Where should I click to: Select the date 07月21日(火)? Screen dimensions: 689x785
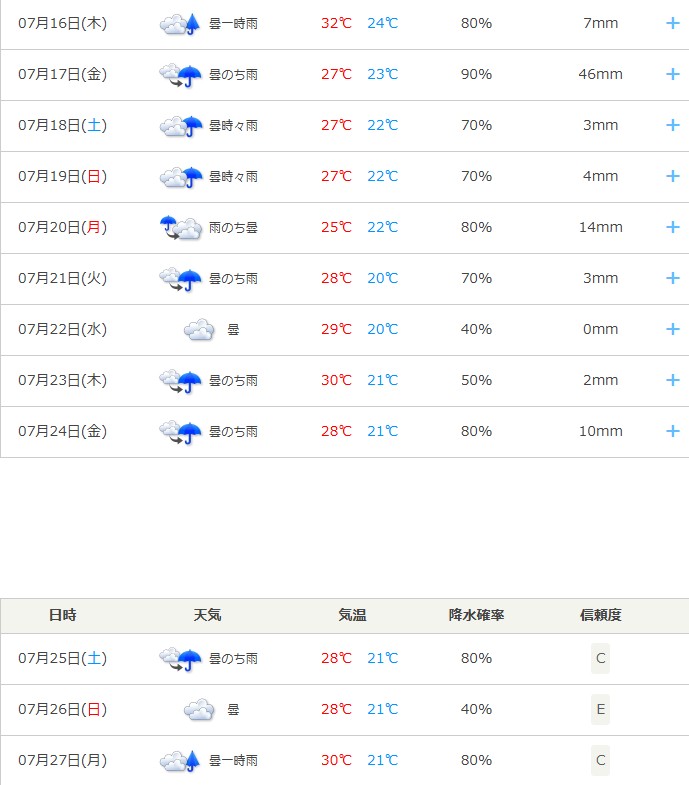pos(63,278)
